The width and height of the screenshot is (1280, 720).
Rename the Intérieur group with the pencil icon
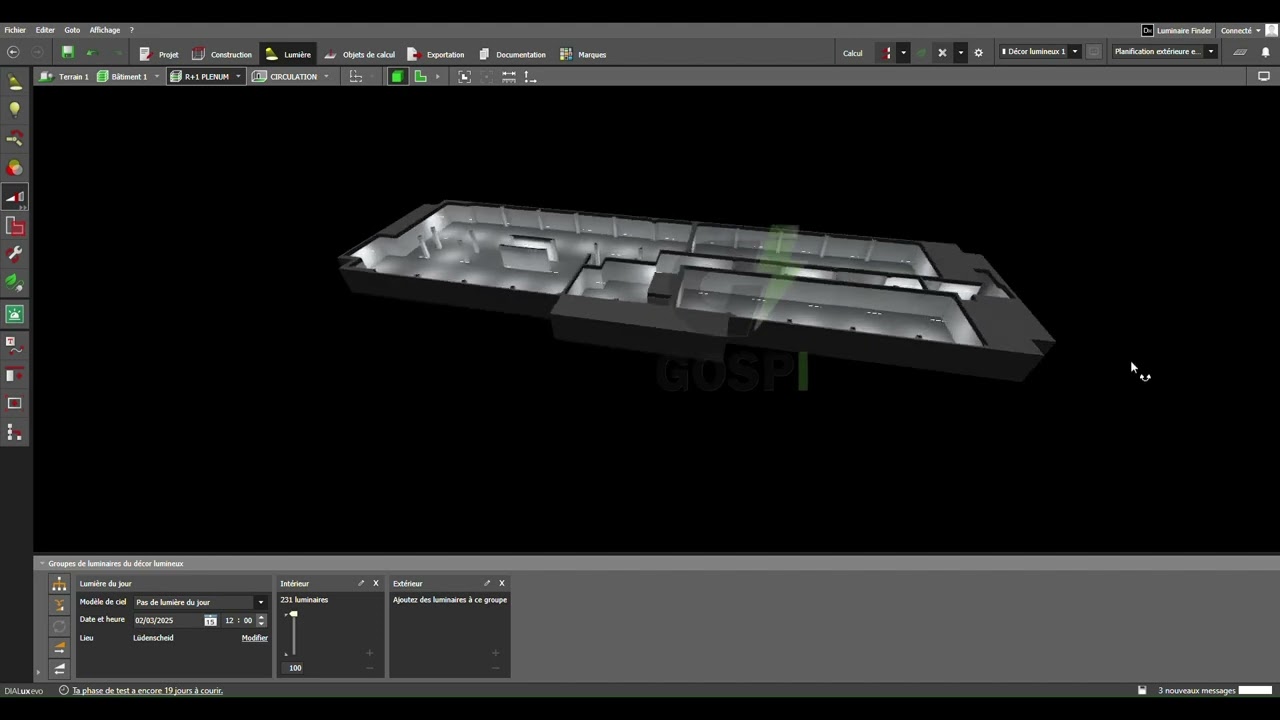pyautogui.click(x=361, y=583)
